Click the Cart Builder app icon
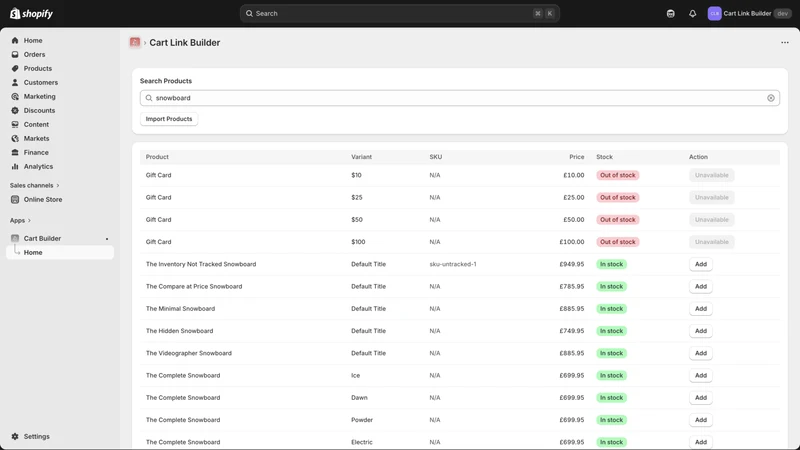The width and height of the screenshot is (800, 450). [15, 238]
